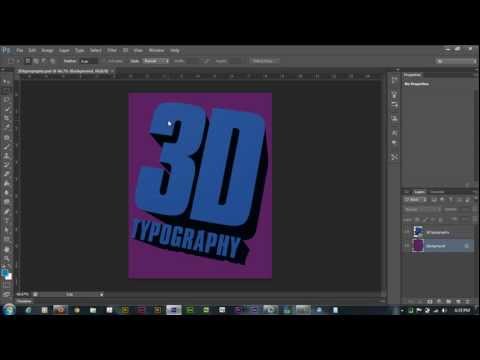Open the Filter menu

112,50
